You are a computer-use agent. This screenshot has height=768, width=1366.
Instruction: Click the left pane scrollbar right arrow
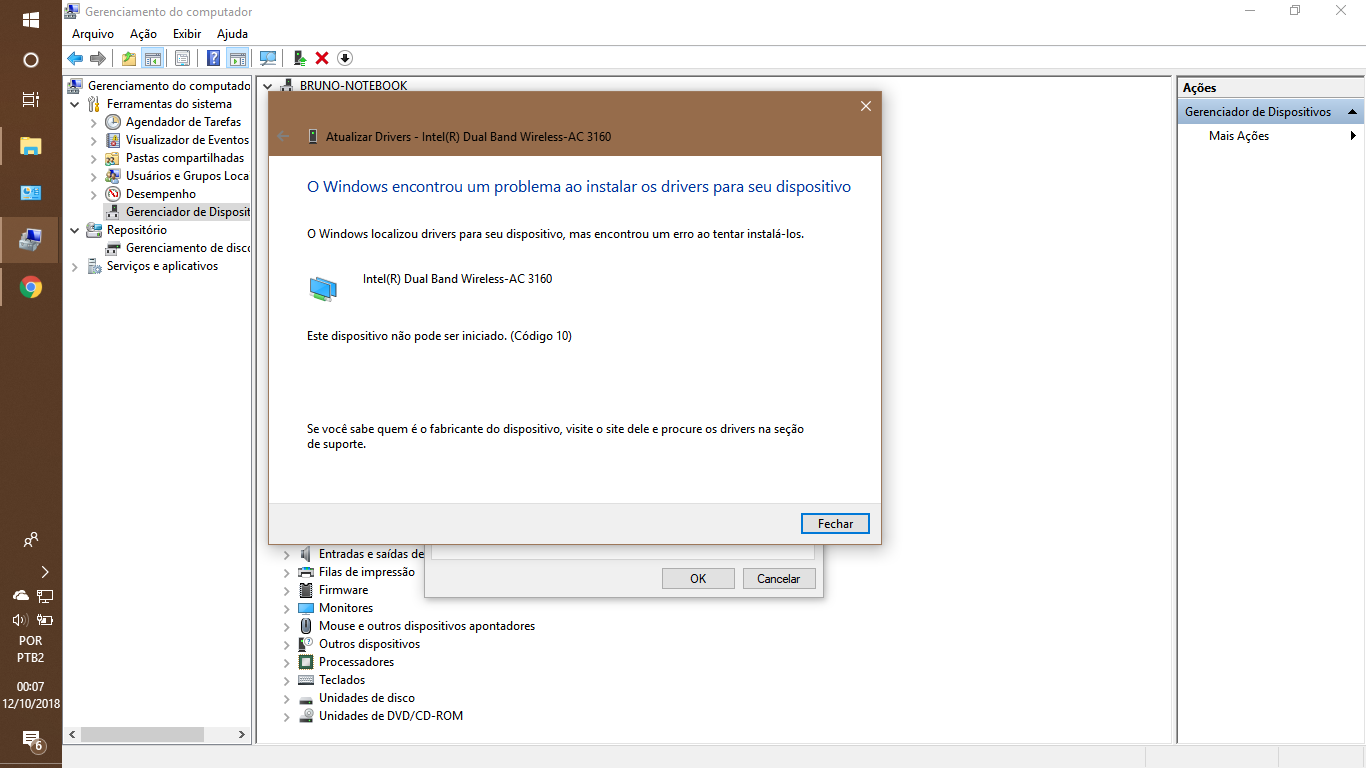pyautogui.click(x=243, y=734)
